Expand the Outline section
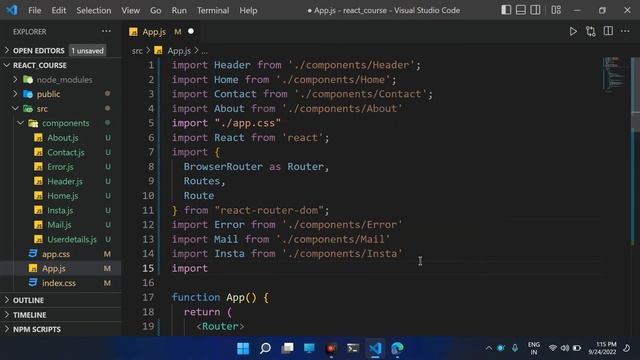This screenshot has width=640, height=360. point(61,300)
